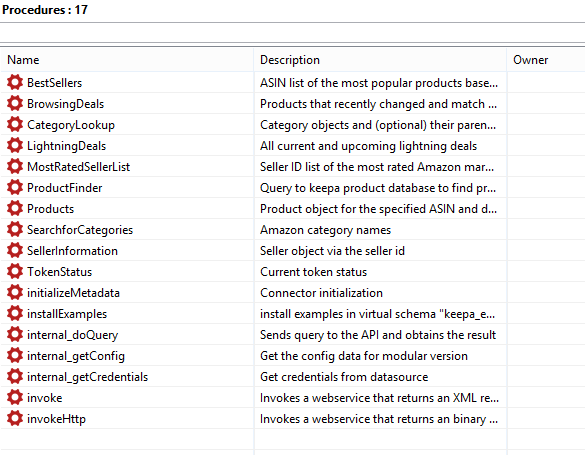Select the SearchforCategories procedure name
Screen dimensions: 586x456
click(x=80, y=229)
